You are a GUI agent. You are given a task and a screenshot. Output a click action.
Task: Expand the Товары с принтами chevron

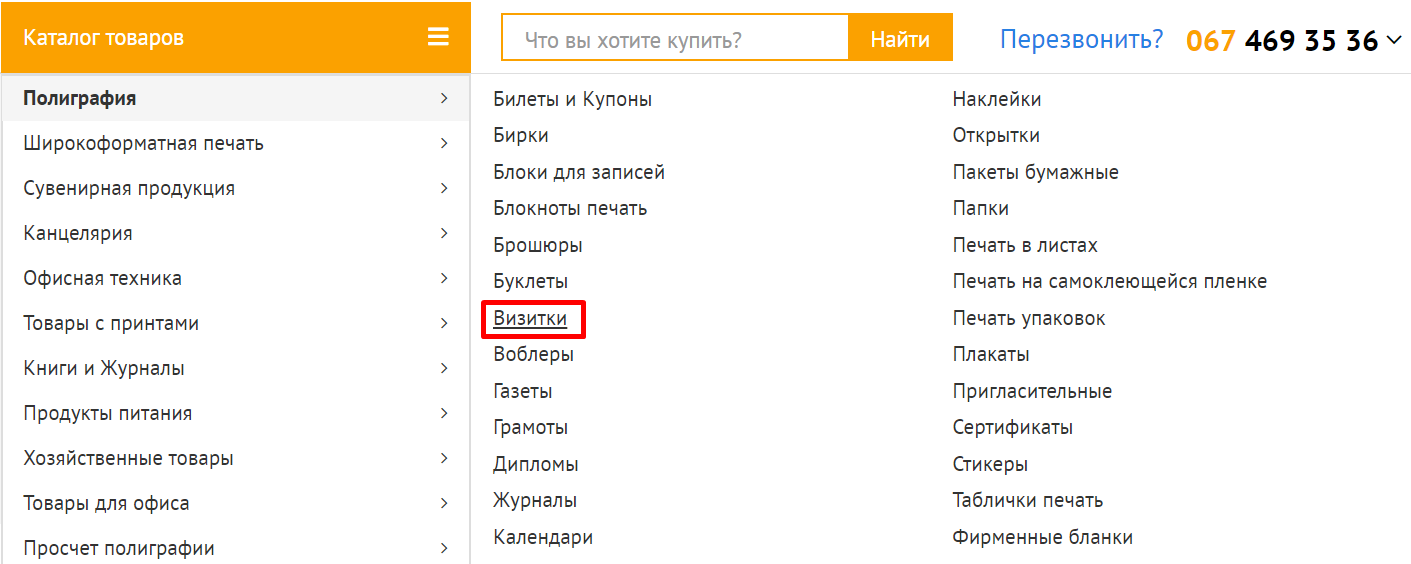444,323
